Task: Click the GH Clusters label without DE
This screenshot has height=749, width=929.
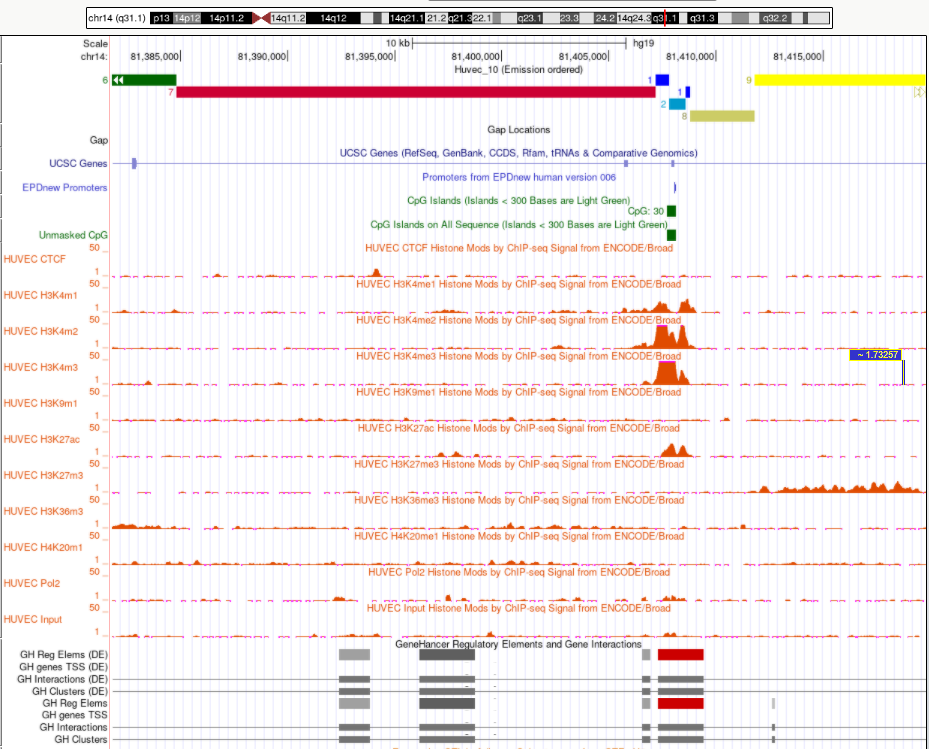Action: [x=81, y=740]
